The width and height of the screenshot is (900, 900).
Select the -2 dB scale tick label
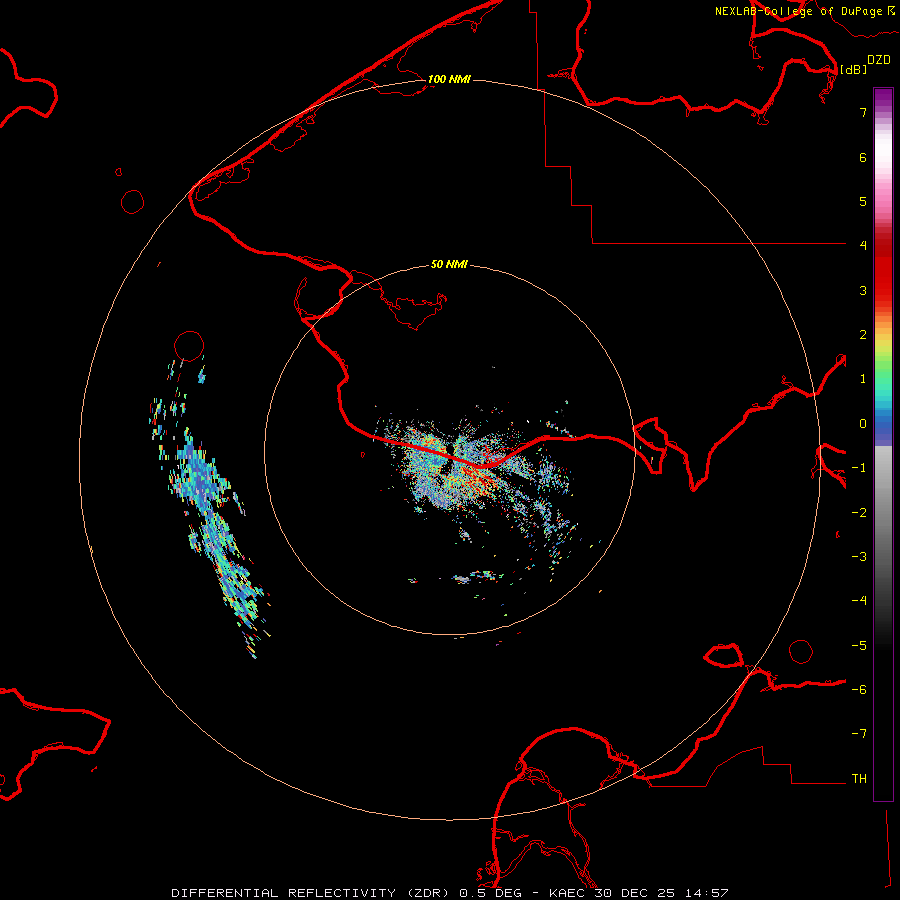pos(859,513)
